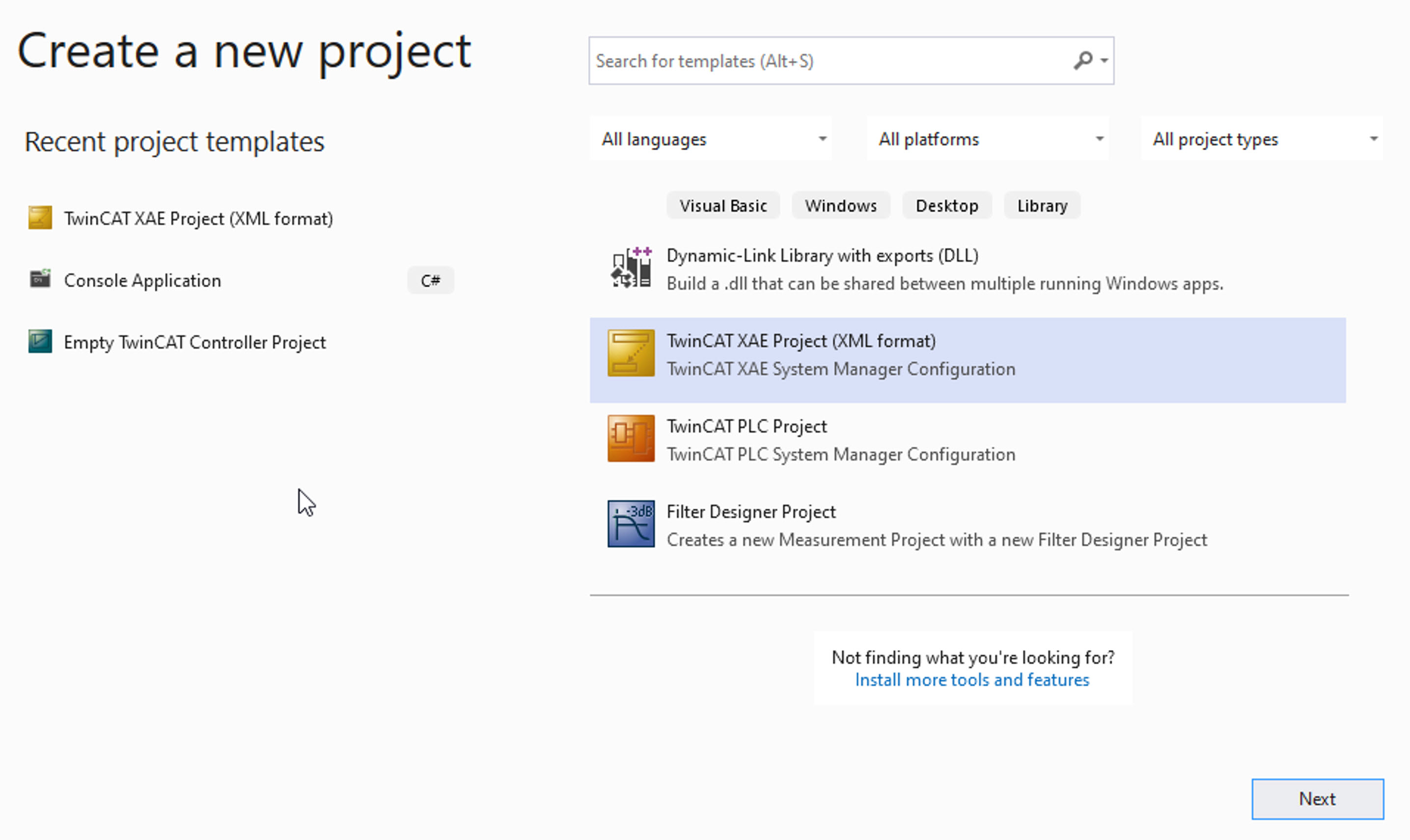Click the Filter Designer Project icon
Screen dimensions: 1410x840
click(631, 523)
